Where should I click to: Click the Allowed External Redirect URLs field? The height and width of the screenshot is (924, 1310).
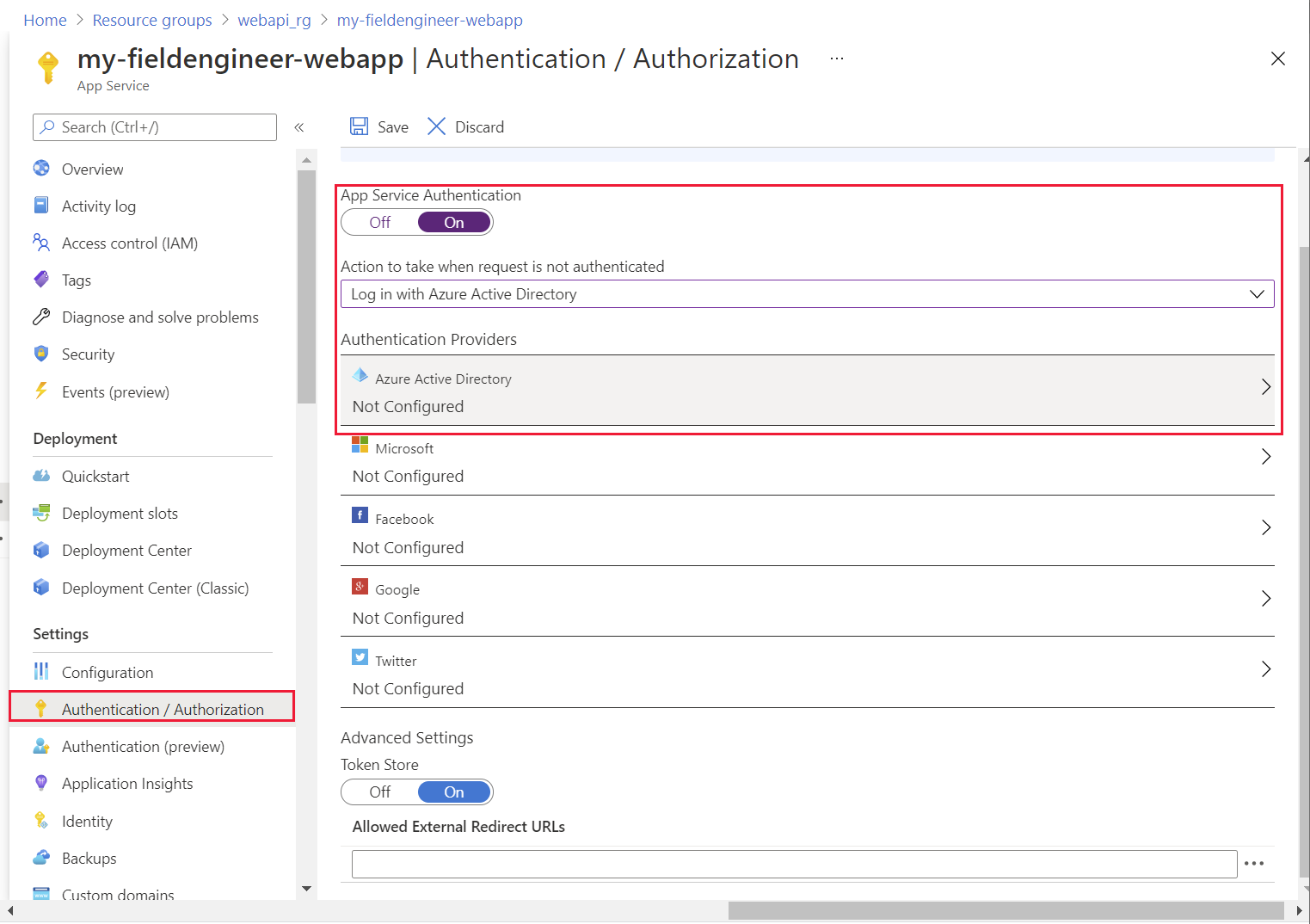(x=794, y=864)
